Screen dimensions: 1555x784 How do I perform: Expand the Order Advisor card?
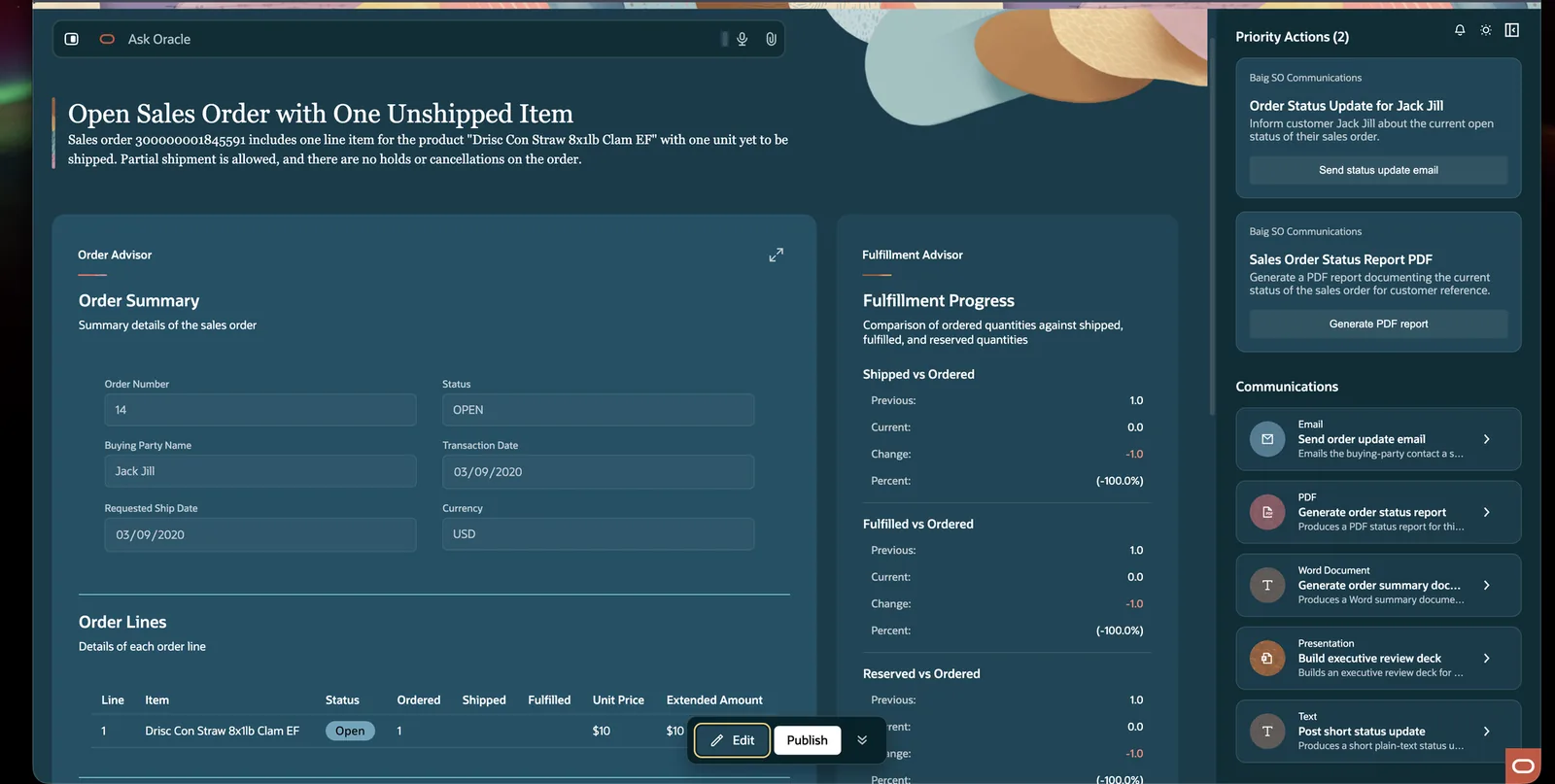point(776,255)
